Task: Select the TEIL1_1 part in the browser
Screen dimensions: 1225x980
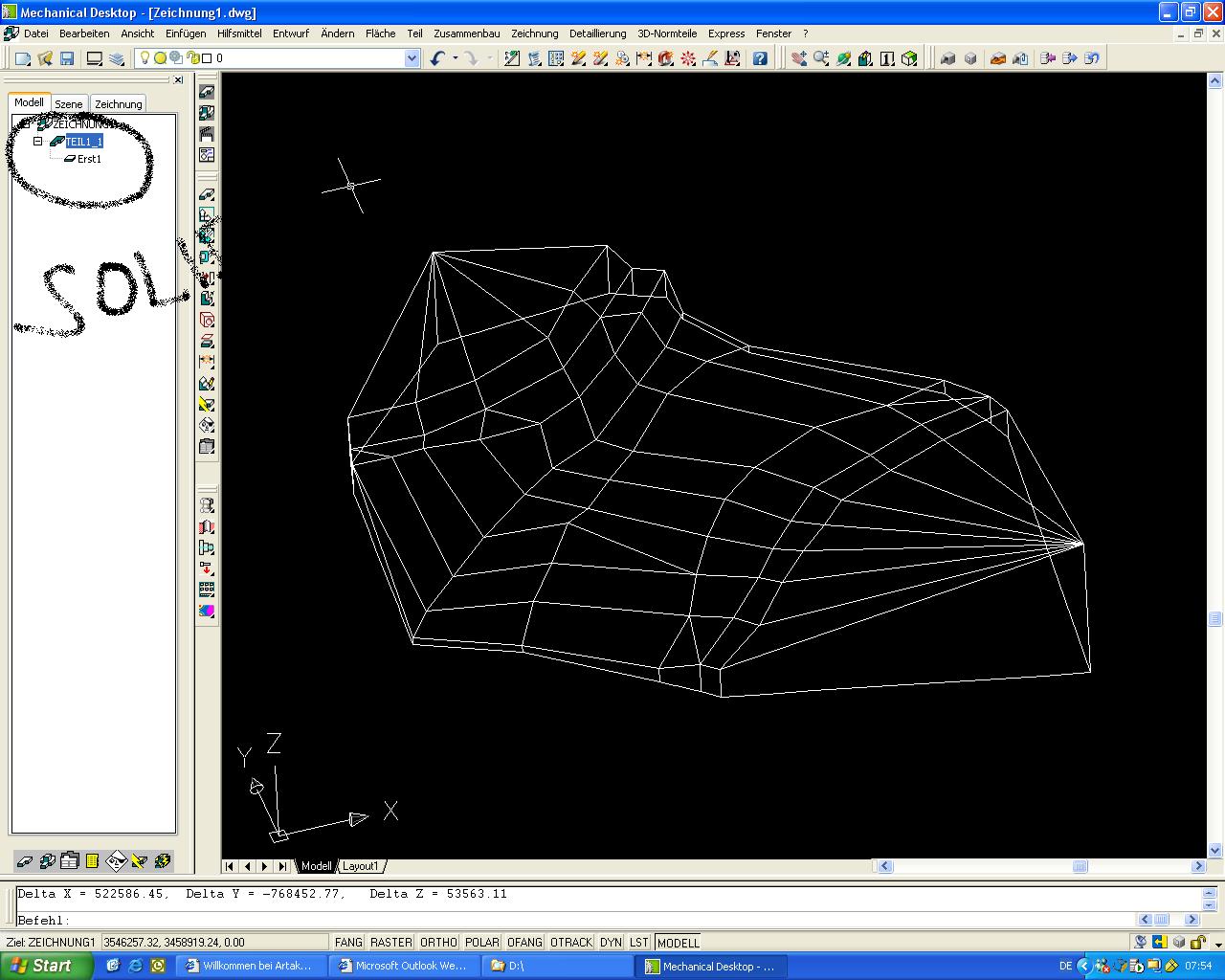Action: click(84, 142)
